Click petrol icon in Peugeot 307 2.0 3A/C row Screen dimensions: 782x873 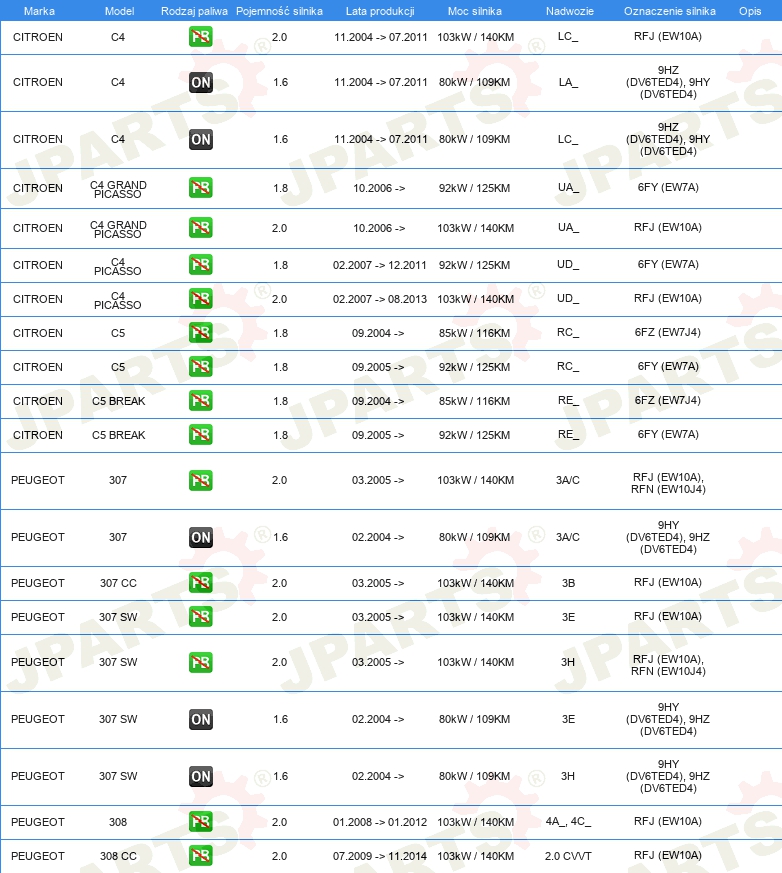click(200, 480)
